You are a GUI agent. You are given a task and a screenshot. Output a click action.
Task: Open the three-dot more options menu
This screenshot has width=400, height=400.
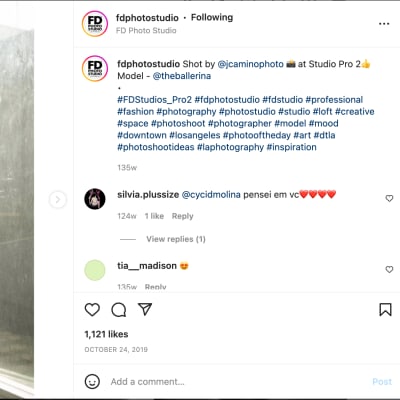[x=384, y=24]
